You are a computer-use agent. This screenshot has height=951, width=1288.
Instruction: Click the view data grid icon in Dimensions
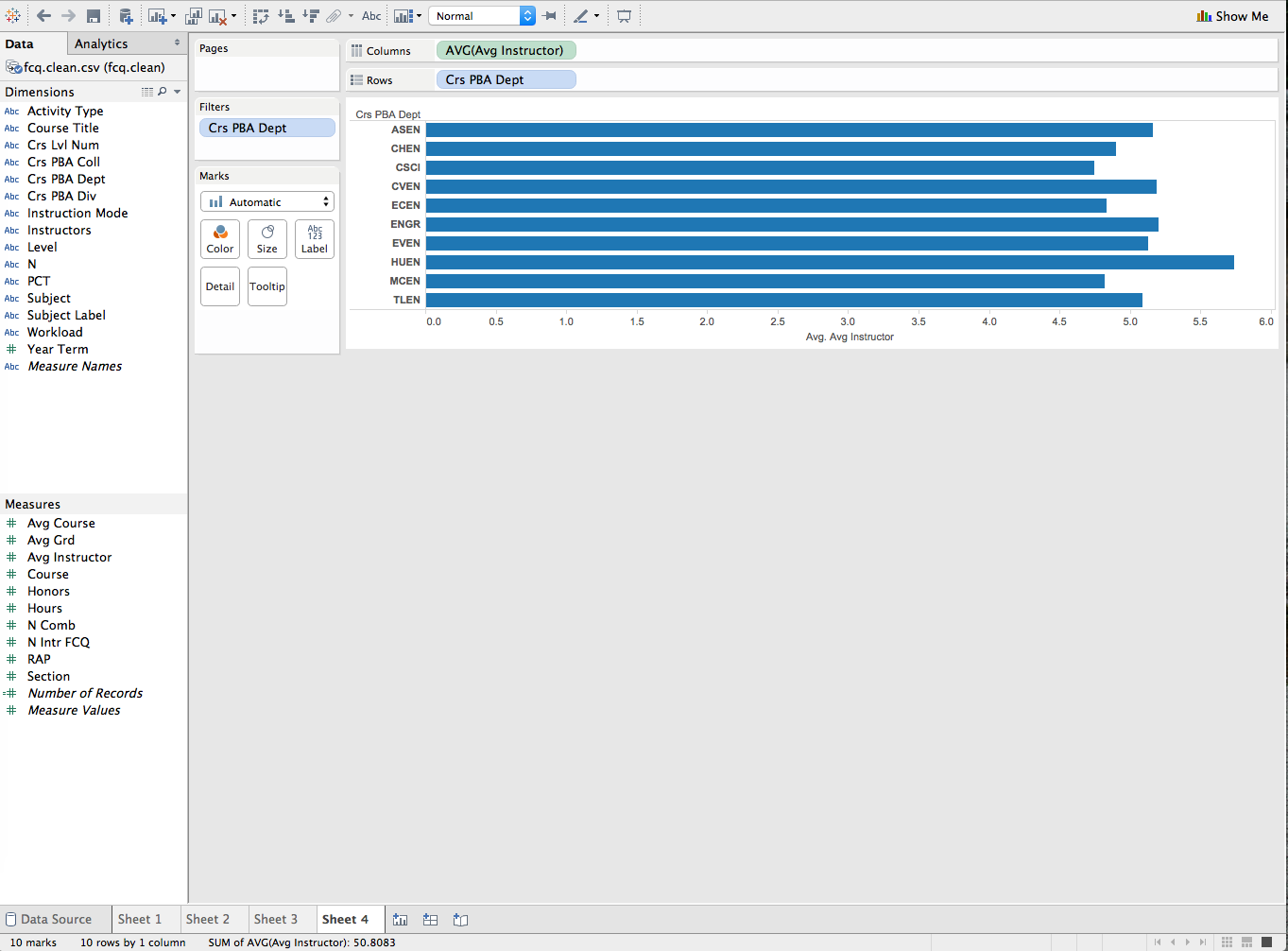147,92
